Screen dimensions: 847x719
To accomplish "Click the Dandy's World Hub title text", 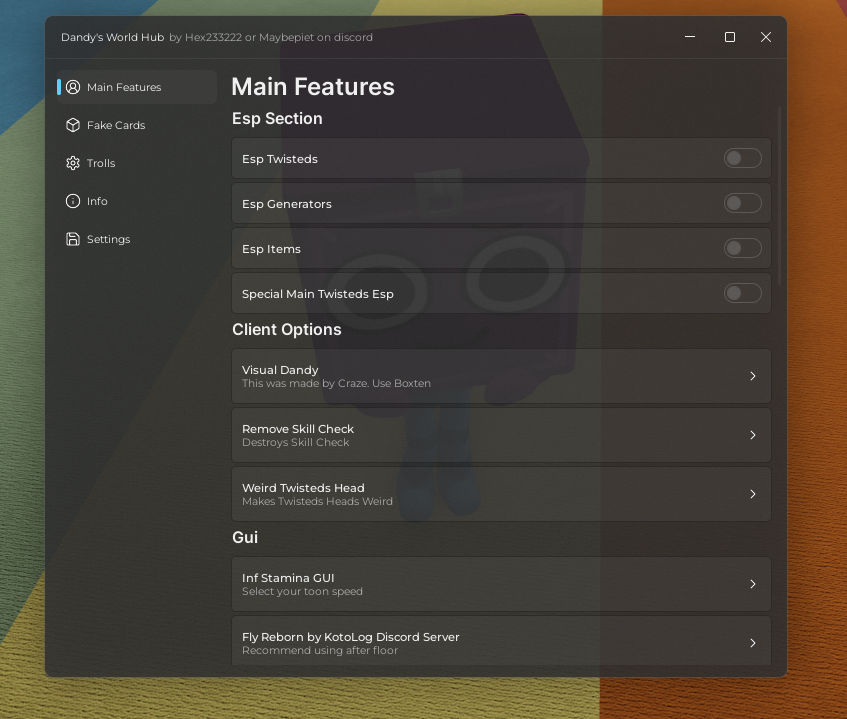I will tap(112, 37).
